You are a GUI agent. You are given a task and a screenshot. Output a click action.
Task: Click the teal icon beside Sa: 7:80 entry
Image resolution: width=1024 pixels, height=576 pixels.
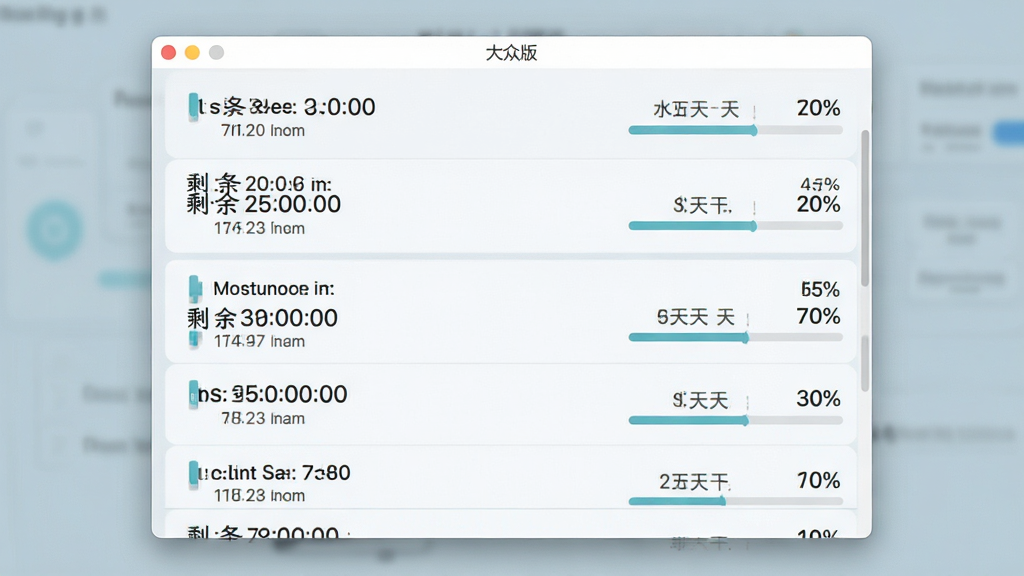click(x=193, y=474)
